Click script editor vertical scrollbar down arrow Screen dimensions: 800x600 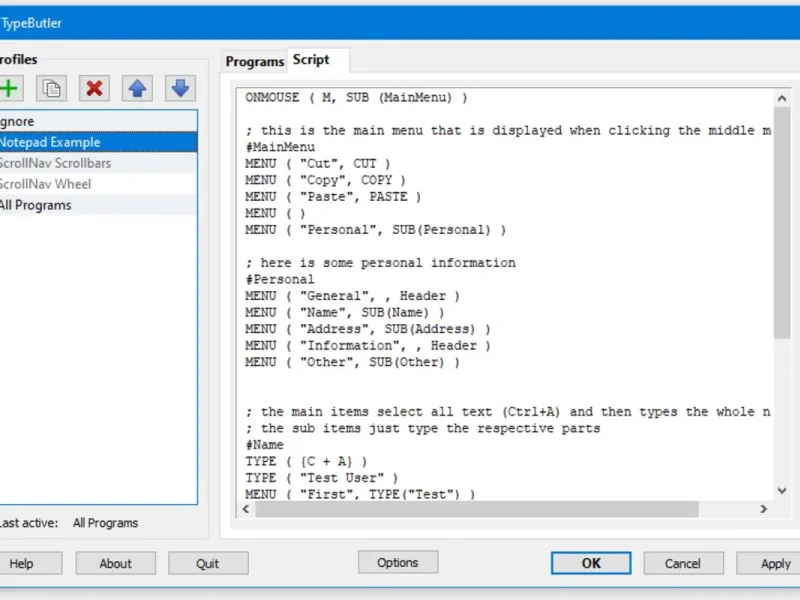tap(782, 490)
